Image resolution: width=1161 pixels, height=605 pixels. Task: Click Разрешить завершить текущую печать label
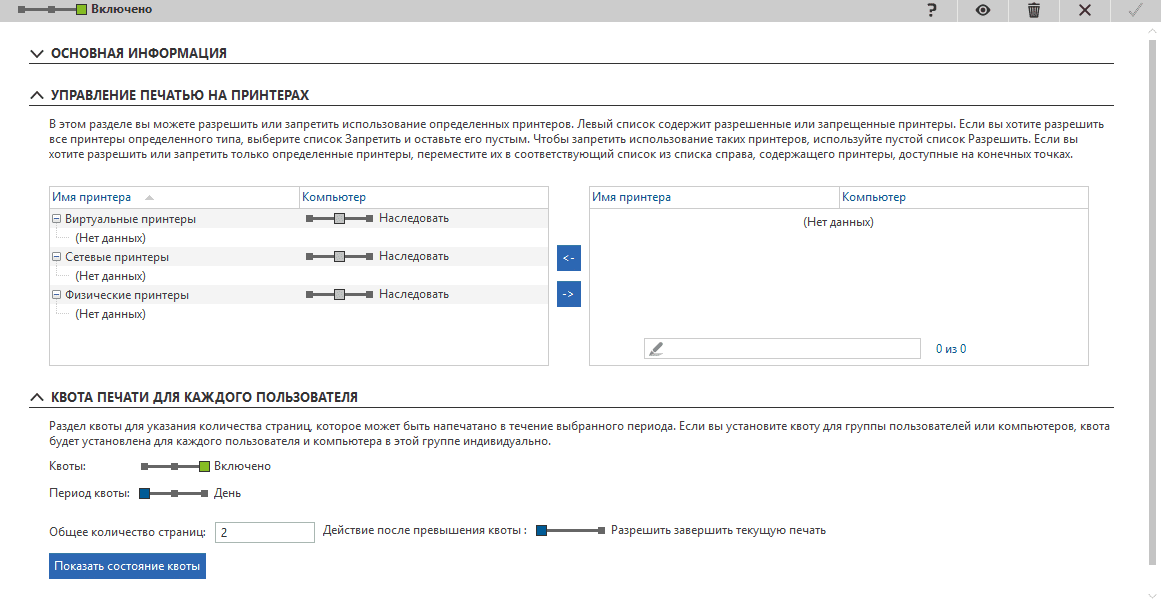click(718, 530)
